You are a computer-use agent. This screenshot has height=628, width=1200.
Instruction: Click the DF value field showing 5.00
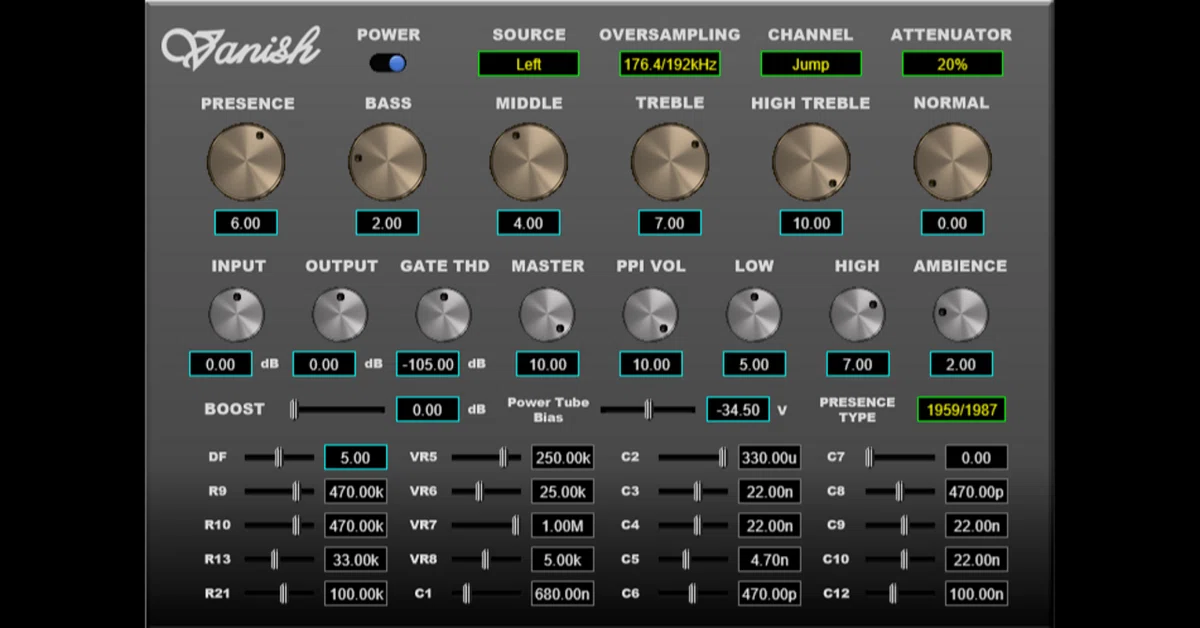tap(355, 458)
